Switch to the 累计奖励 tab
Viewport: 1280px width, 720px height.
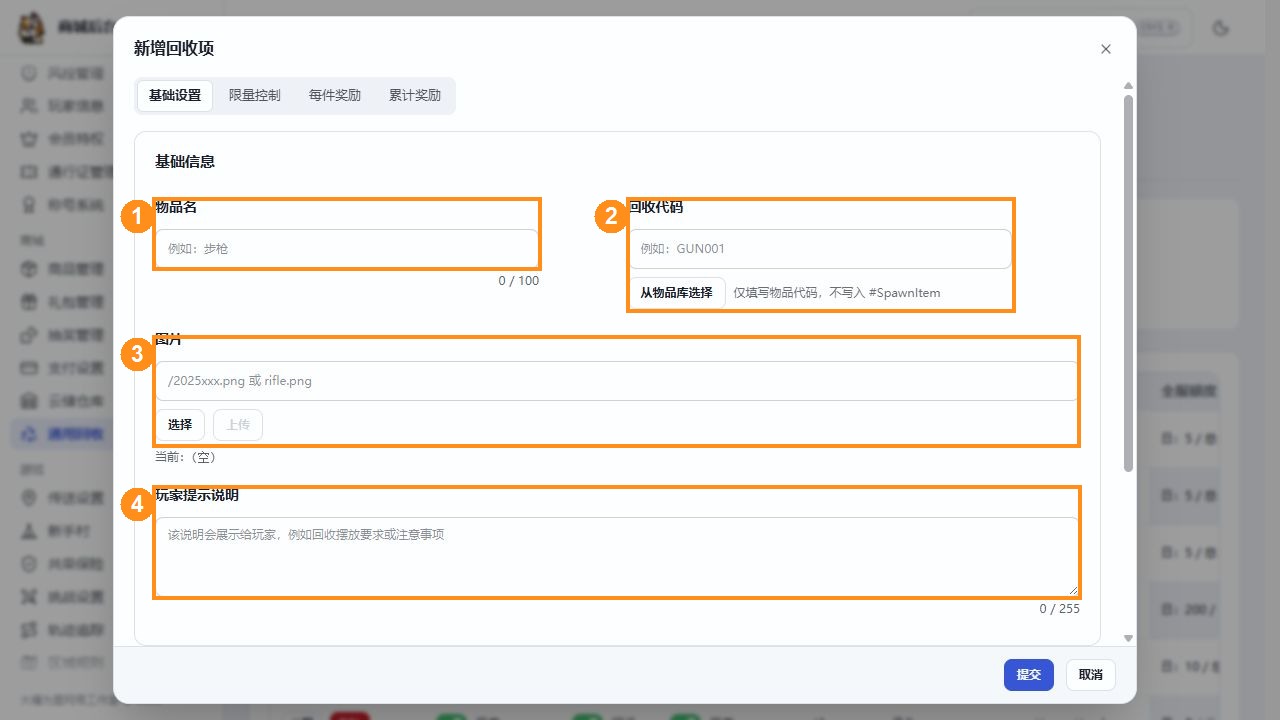(415, 96)
